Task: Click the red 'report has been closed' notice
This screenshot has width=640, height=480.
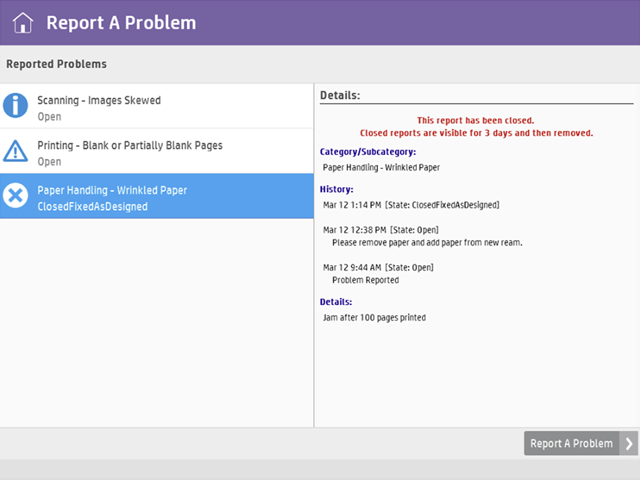Action: pos(476,126)
